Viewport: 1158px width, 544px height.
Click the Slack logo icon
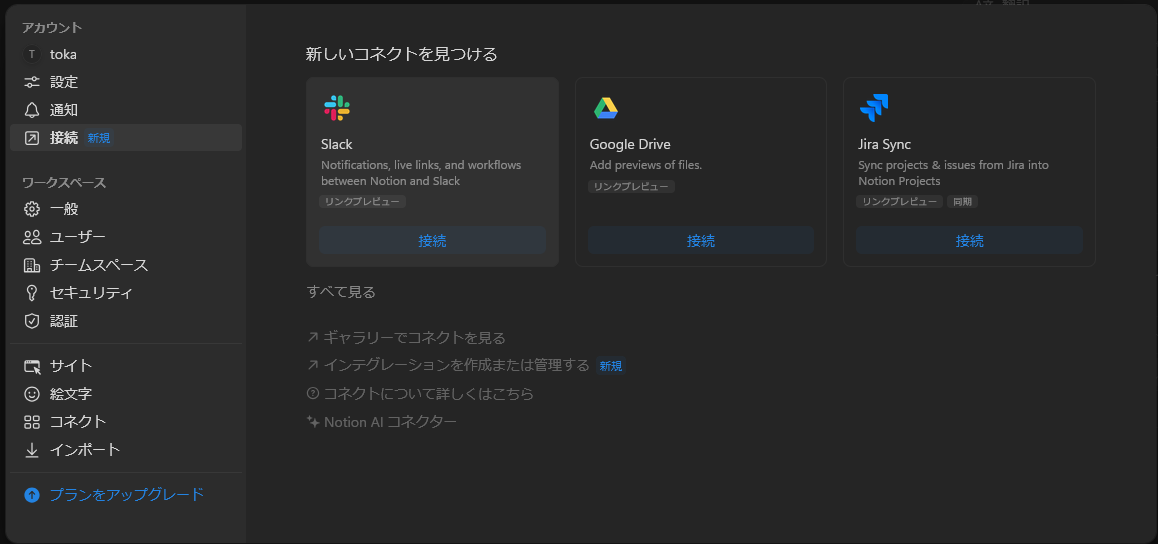point(337,109)
